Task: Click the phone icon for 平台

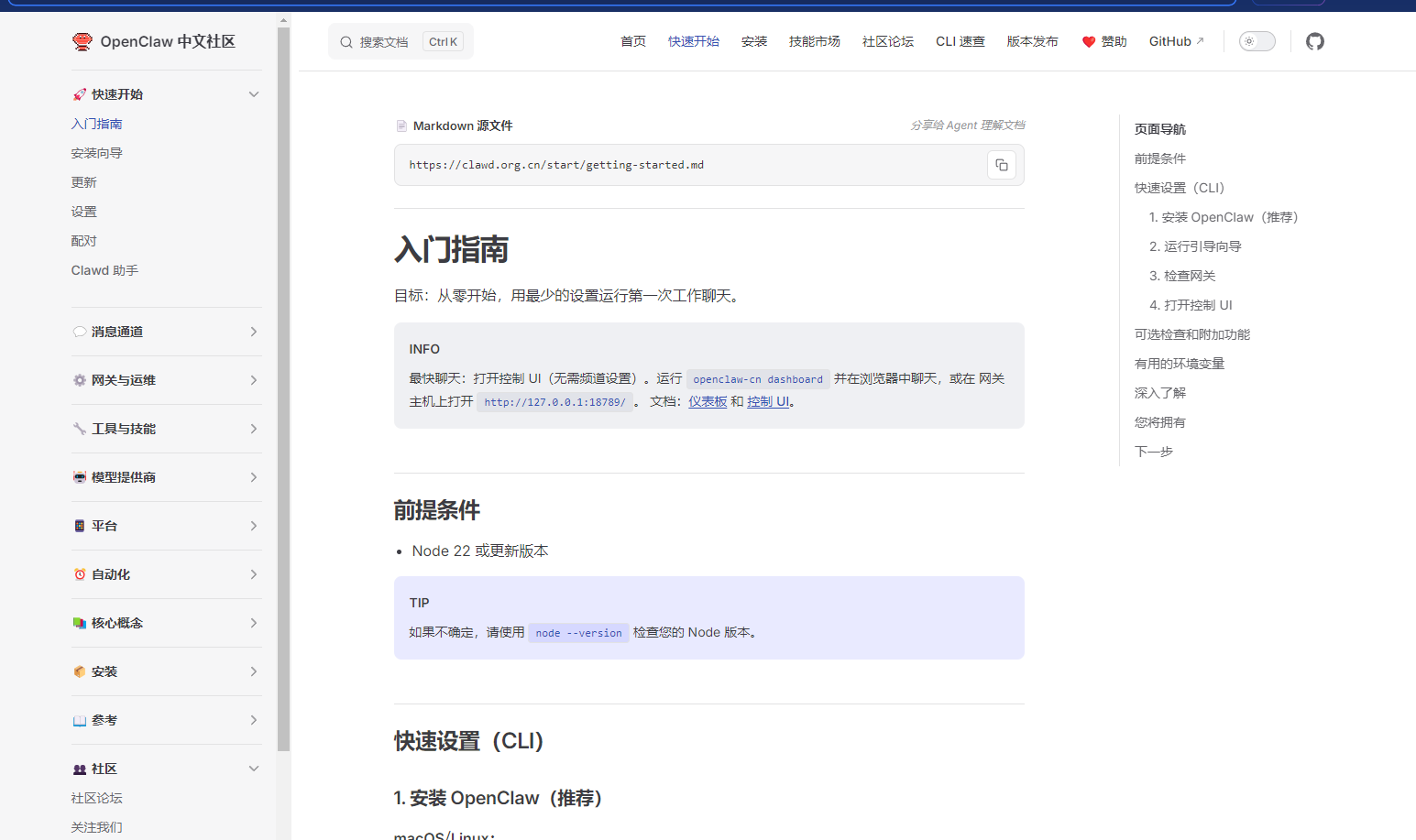Action: click(x=80, y=526)
